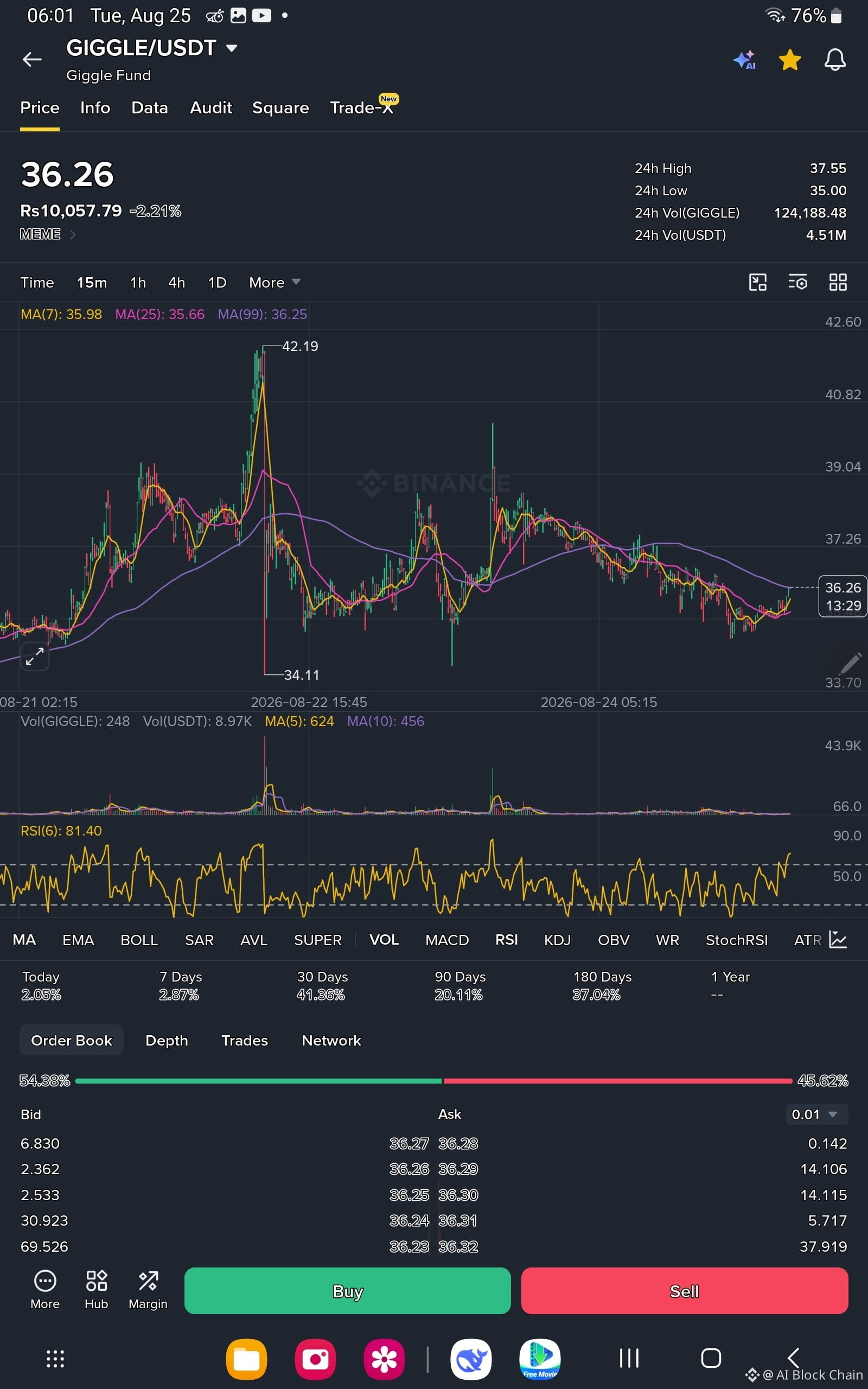The width and height of the screenshot is (868, 1389).
Task: Tap the red Sell button
Action: [684, 1290]
